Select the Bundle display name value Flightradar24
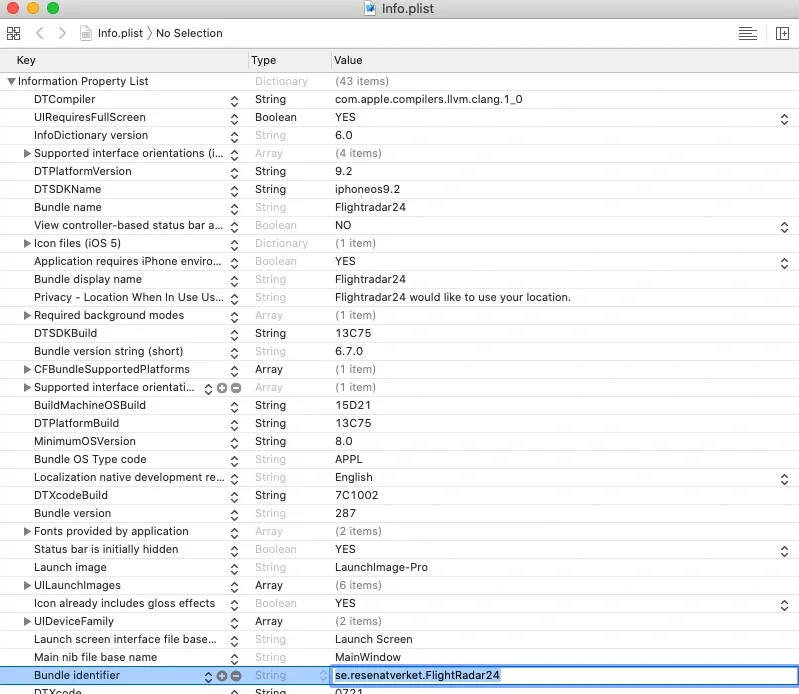 [370, 279]
